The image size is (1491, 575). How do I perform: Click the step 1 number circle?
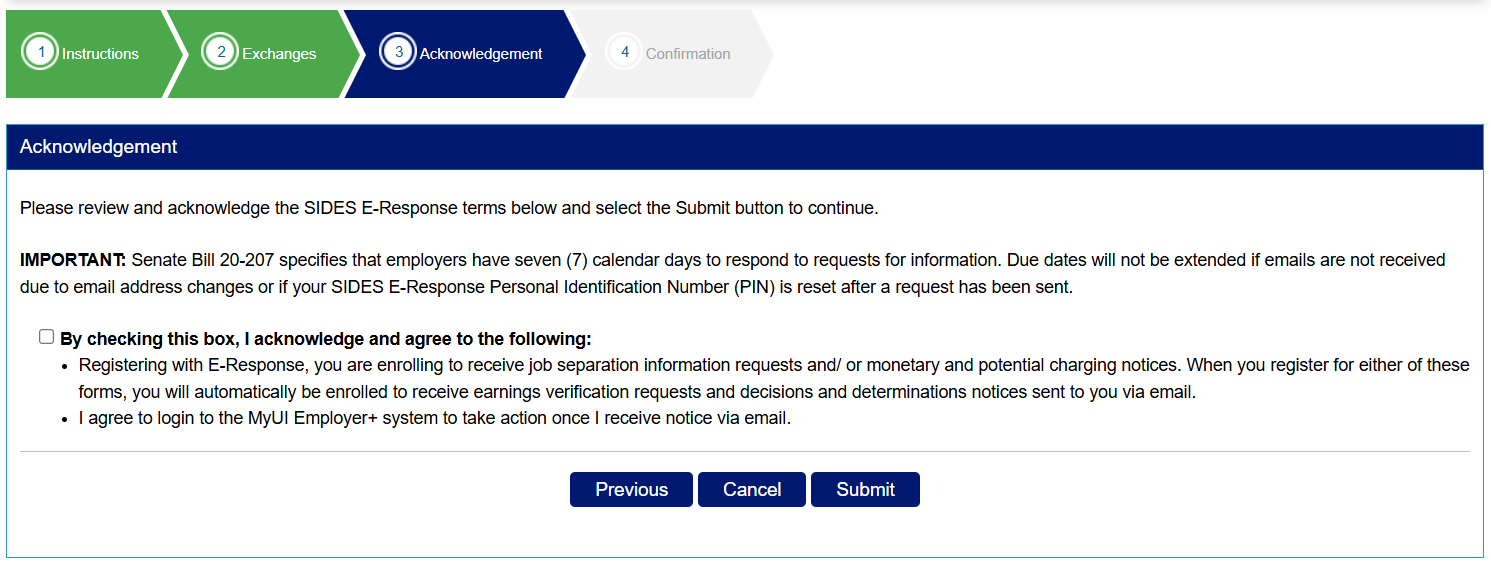point(41,53)
